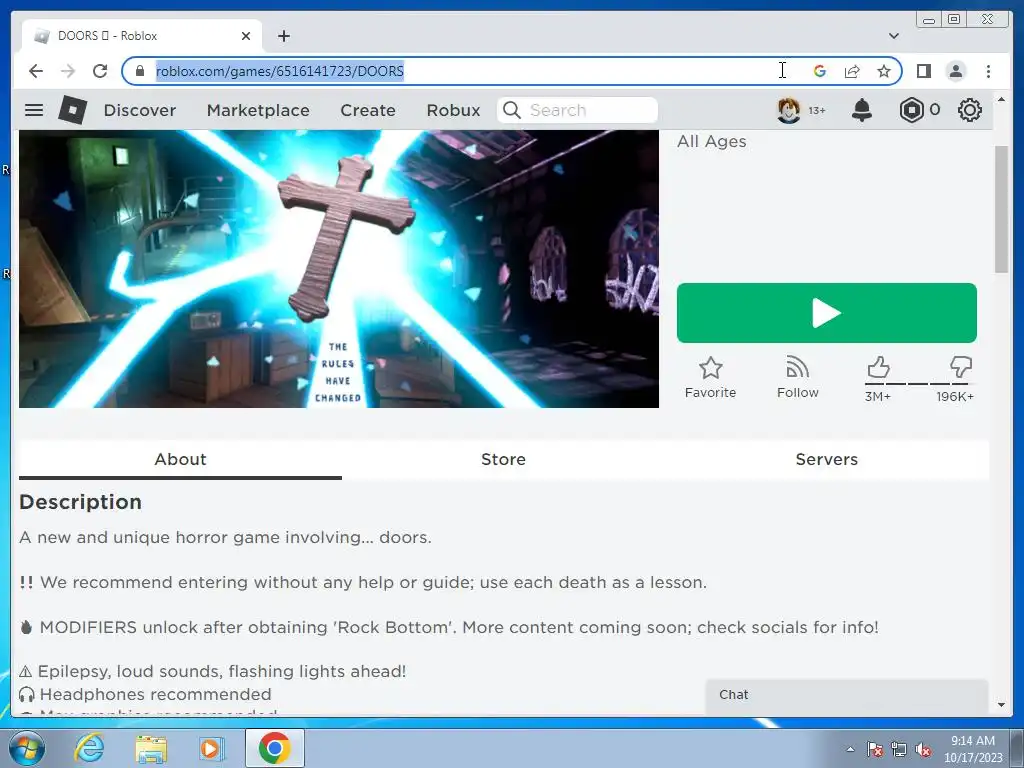Bookmark this page with star
1024x768 pixels.
tap(884, 71)
